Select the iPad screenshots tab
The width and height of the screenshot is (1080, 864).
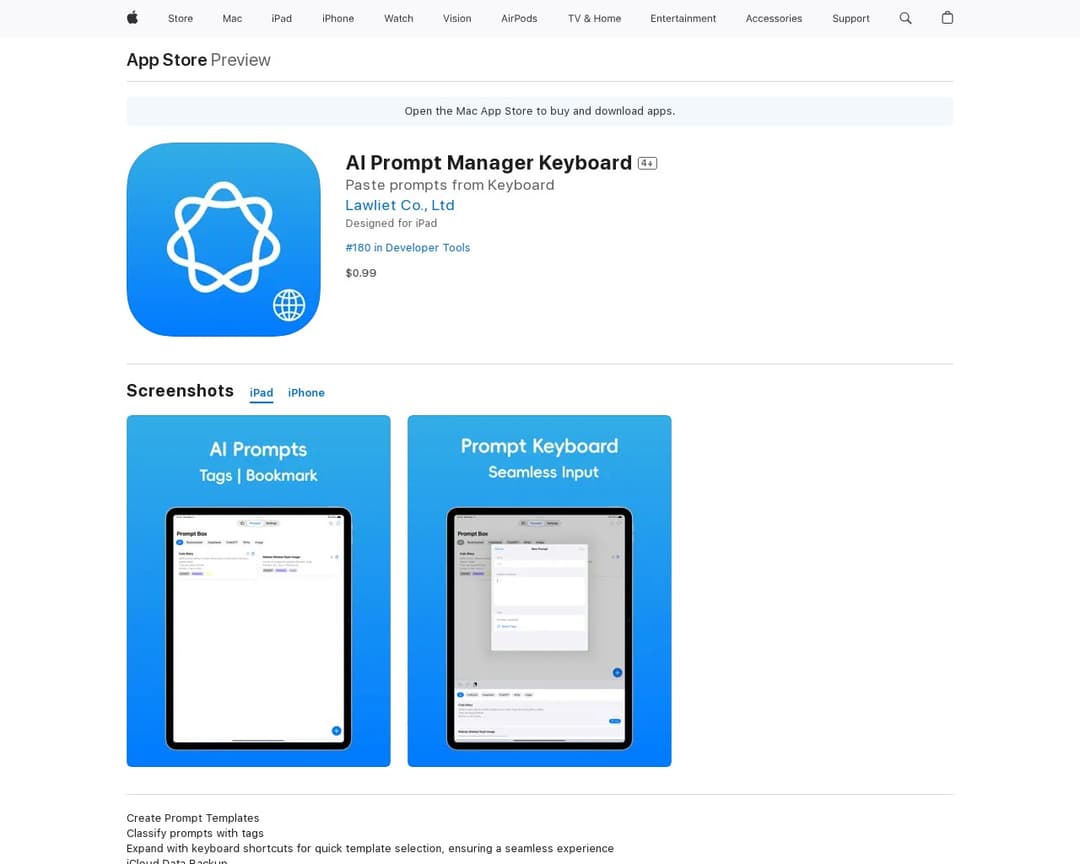261,392
